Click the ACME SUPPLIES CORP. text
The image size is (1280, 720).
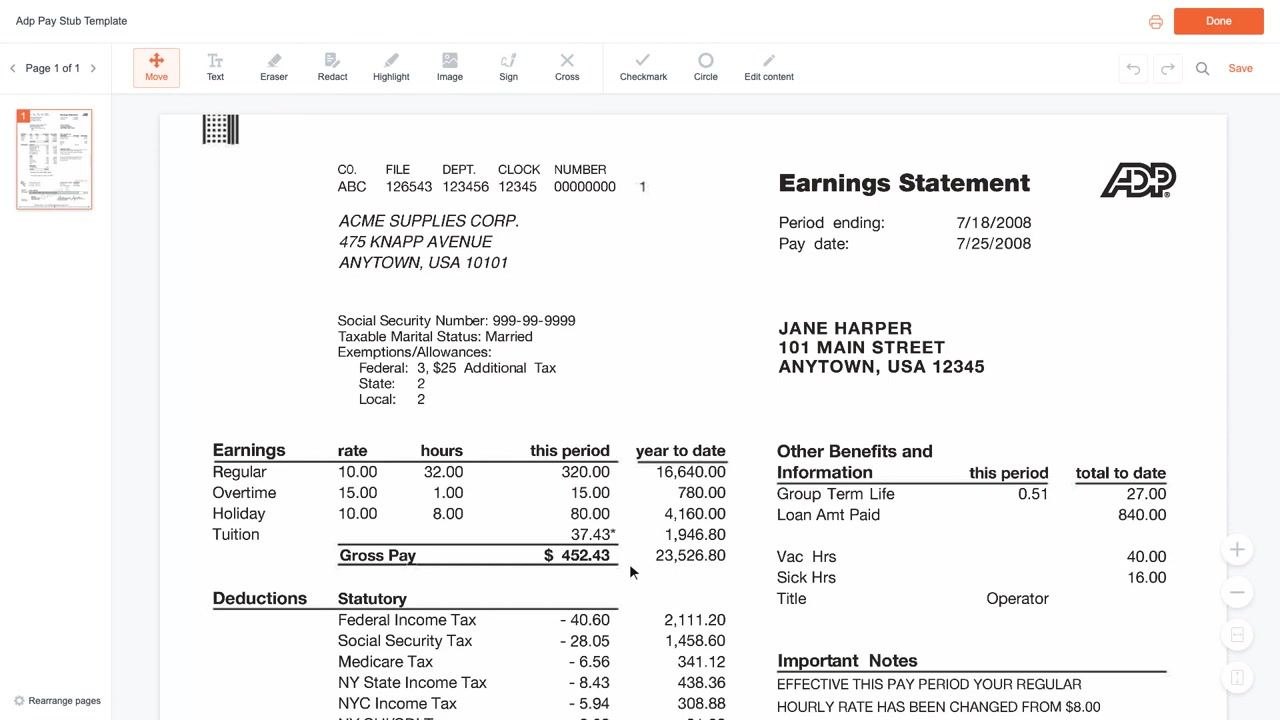click(428, 221)
